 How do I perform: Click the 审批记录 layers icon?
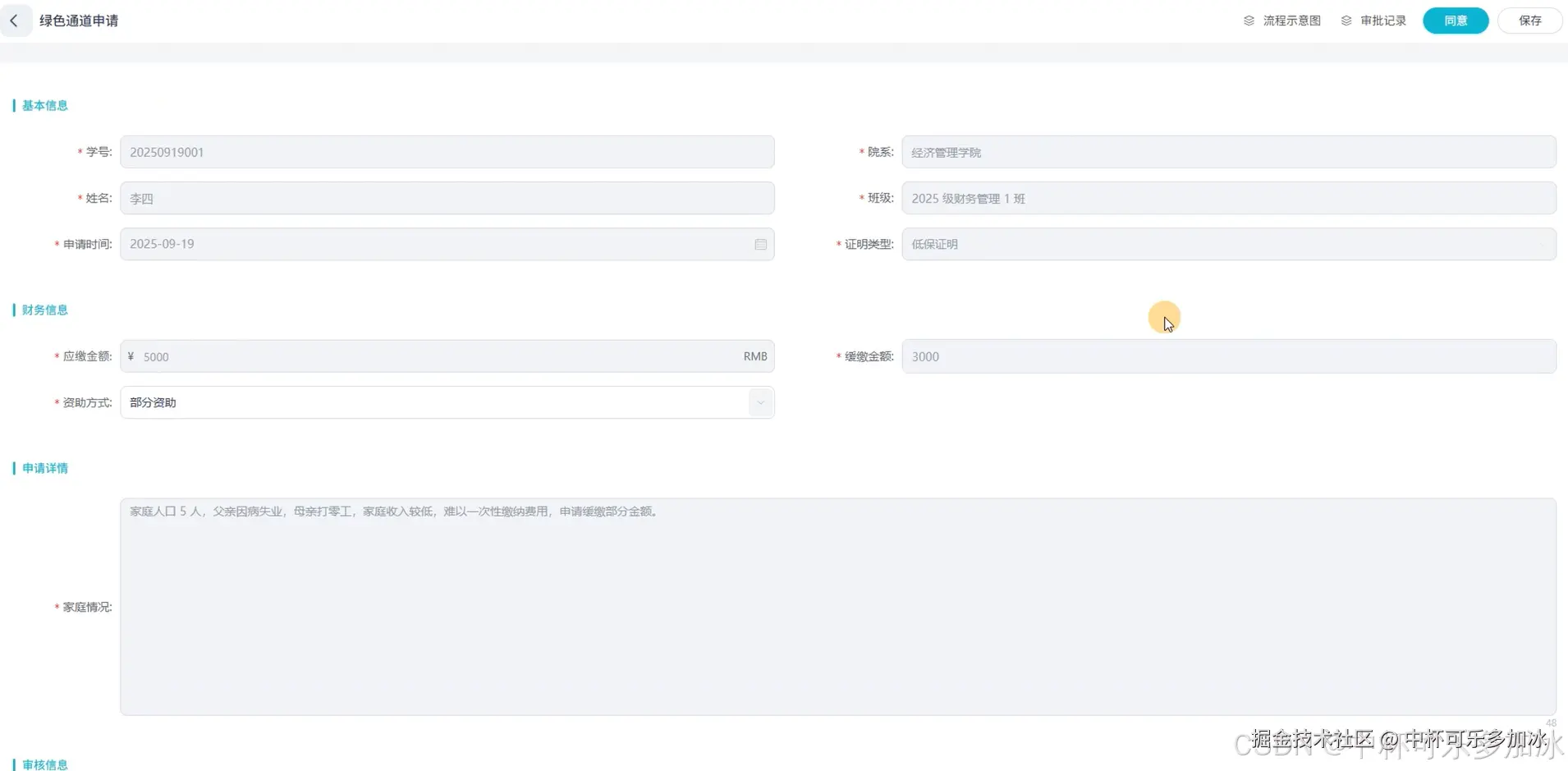click(1346, 21)
